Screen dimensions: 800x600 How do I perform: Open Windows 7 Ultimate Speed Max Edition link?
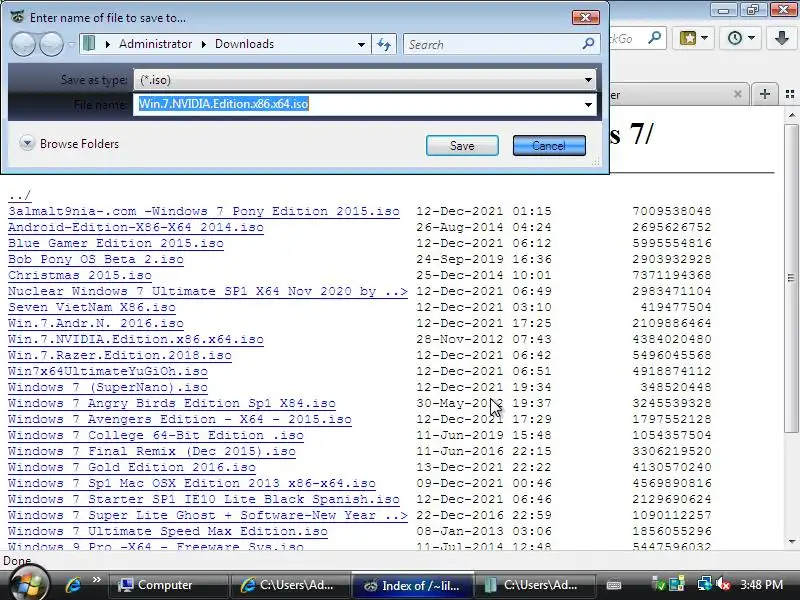coord(168,531)
